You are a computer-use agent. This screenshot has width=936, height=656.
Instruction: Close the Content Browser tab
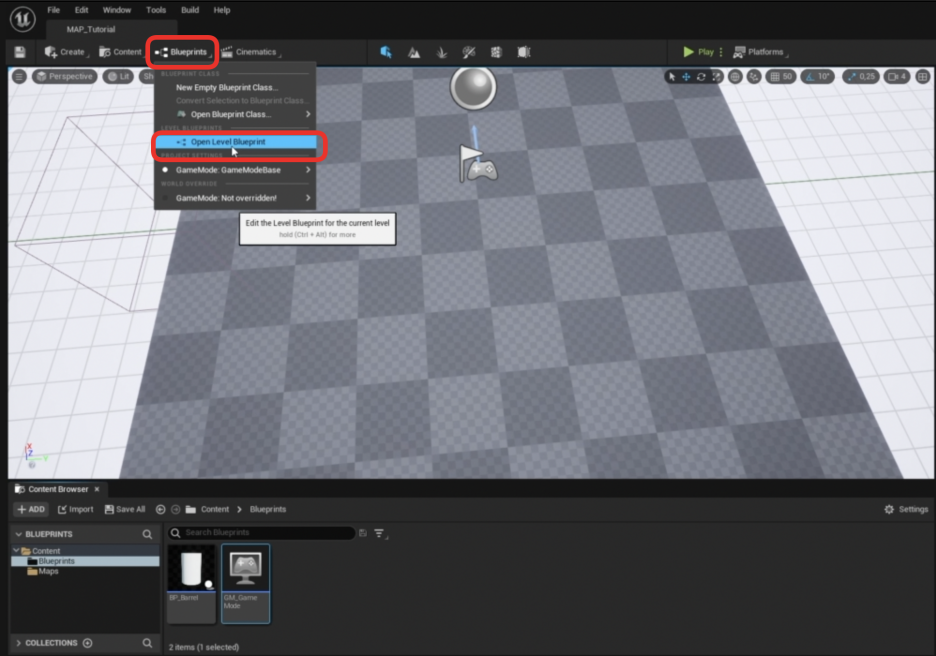[97, 489]
